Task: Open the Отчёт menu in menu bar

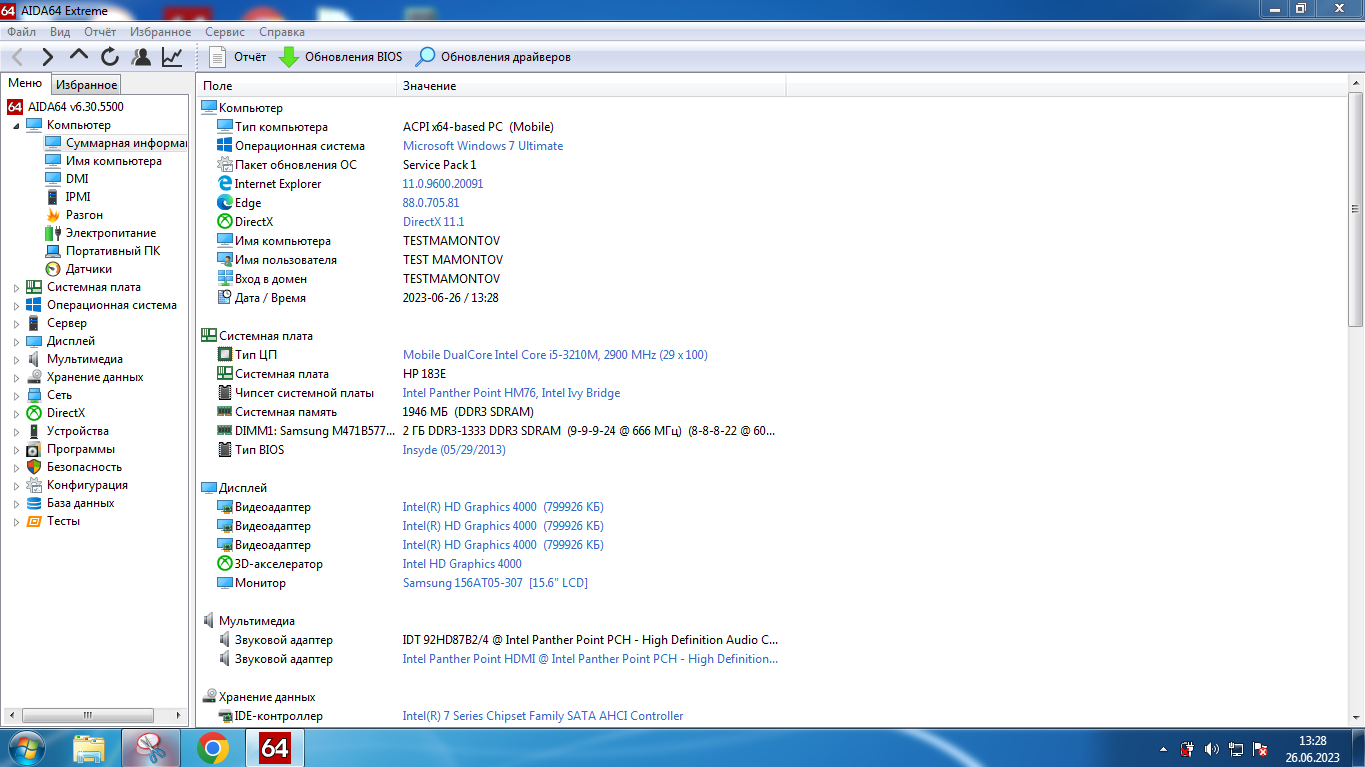Action: coord(100,32)
